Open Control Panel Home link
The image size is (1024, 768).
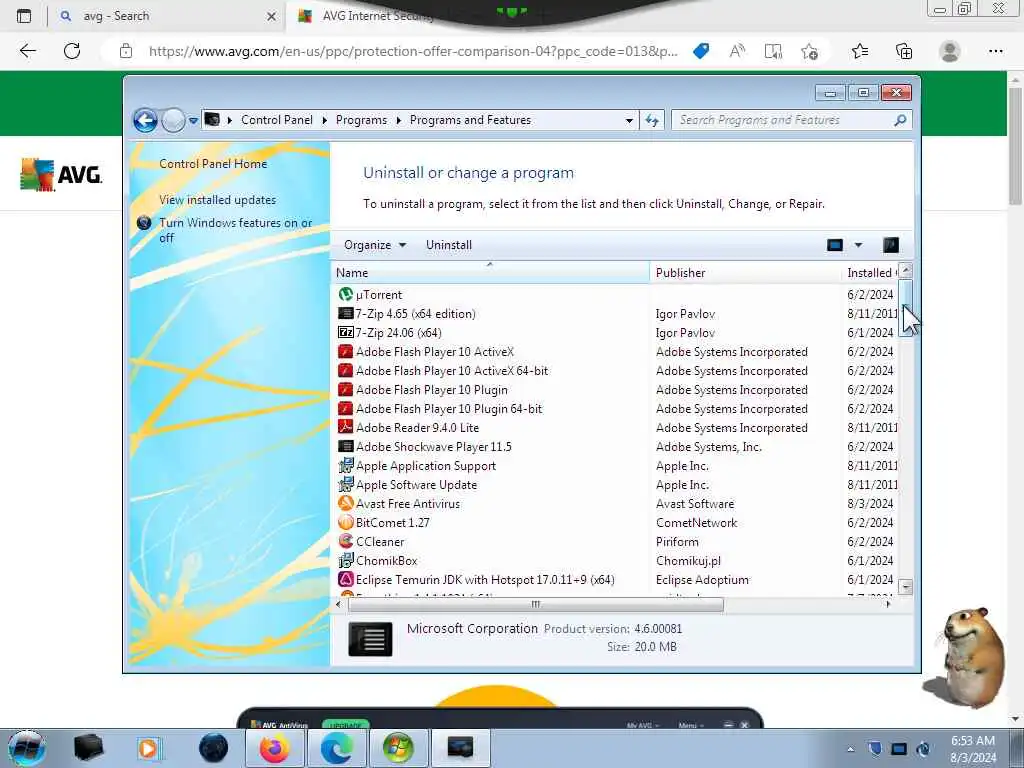coord(213,164)
